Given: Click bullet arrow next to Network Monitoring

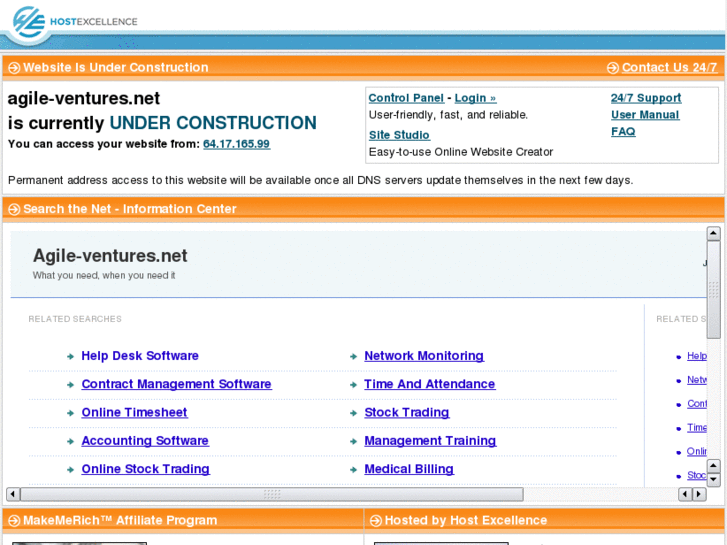Looking at the screenshot, I should click(x=353, y=357).
